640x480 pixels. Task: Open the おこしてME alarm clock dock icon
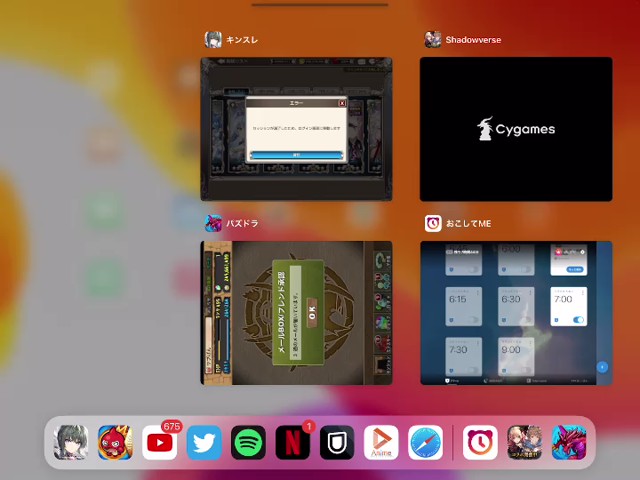tap(480, 442)
